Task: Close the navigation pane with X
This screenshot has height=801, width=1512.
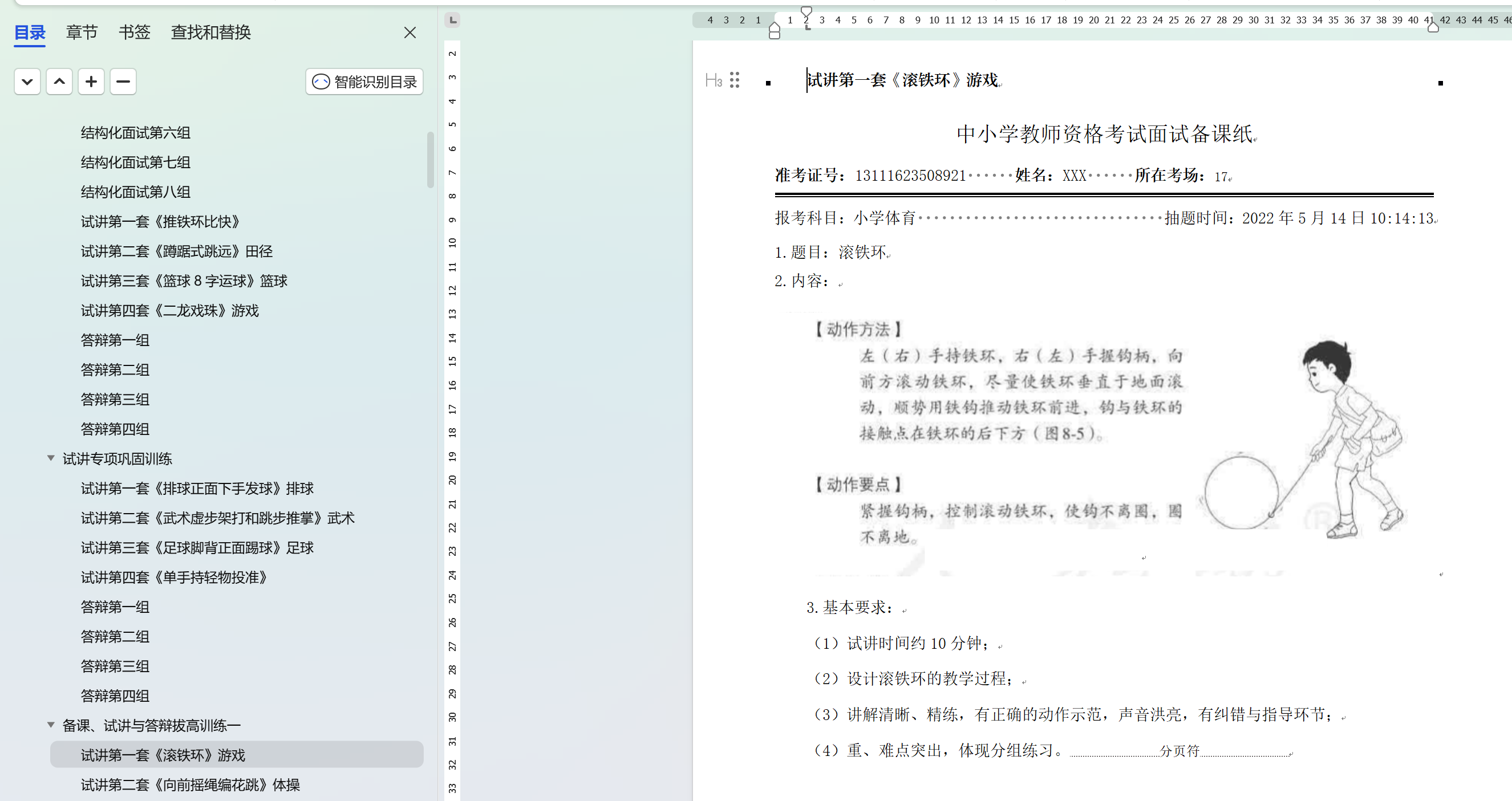Action: click(410, 33)
